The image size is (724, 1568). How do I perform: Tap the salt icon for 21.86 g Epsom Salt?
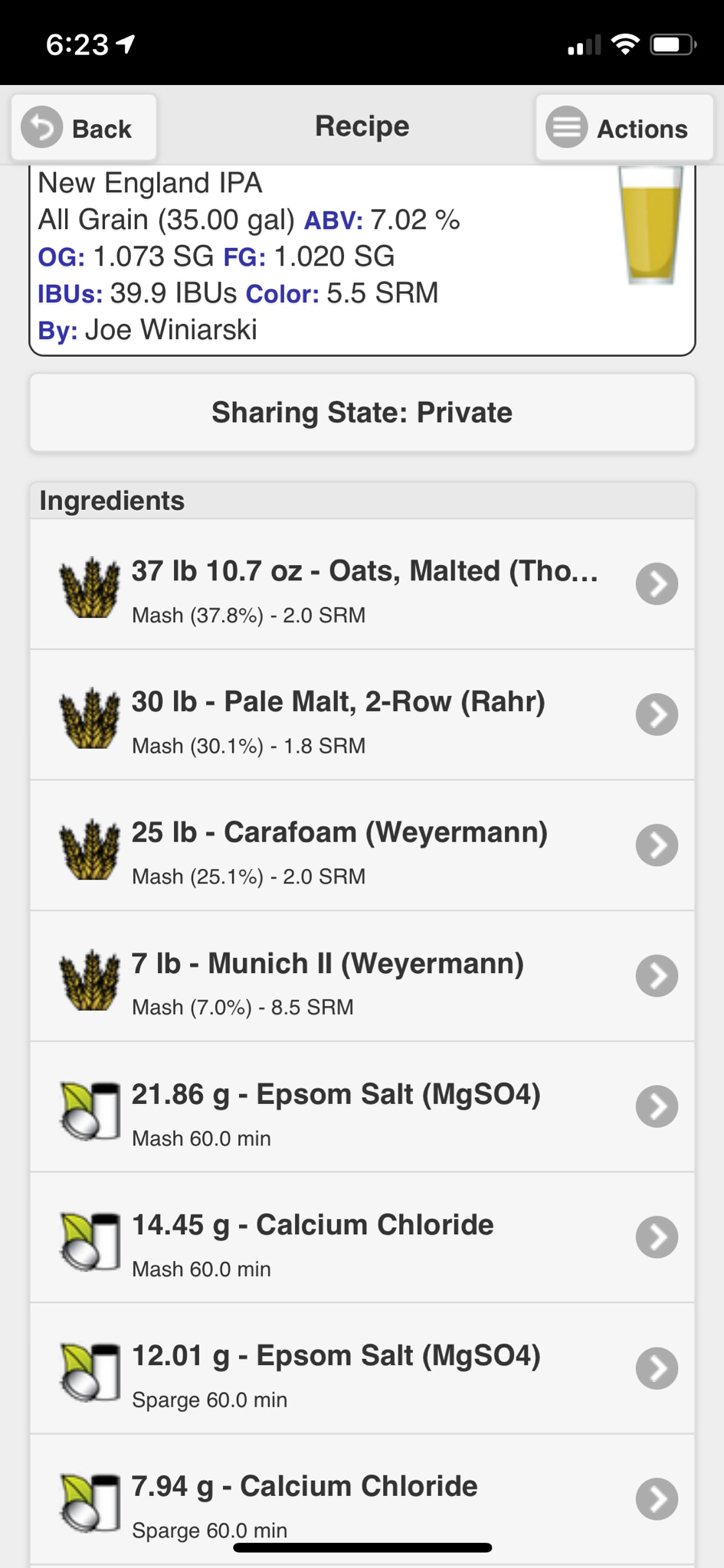[x=90, y=1110]
